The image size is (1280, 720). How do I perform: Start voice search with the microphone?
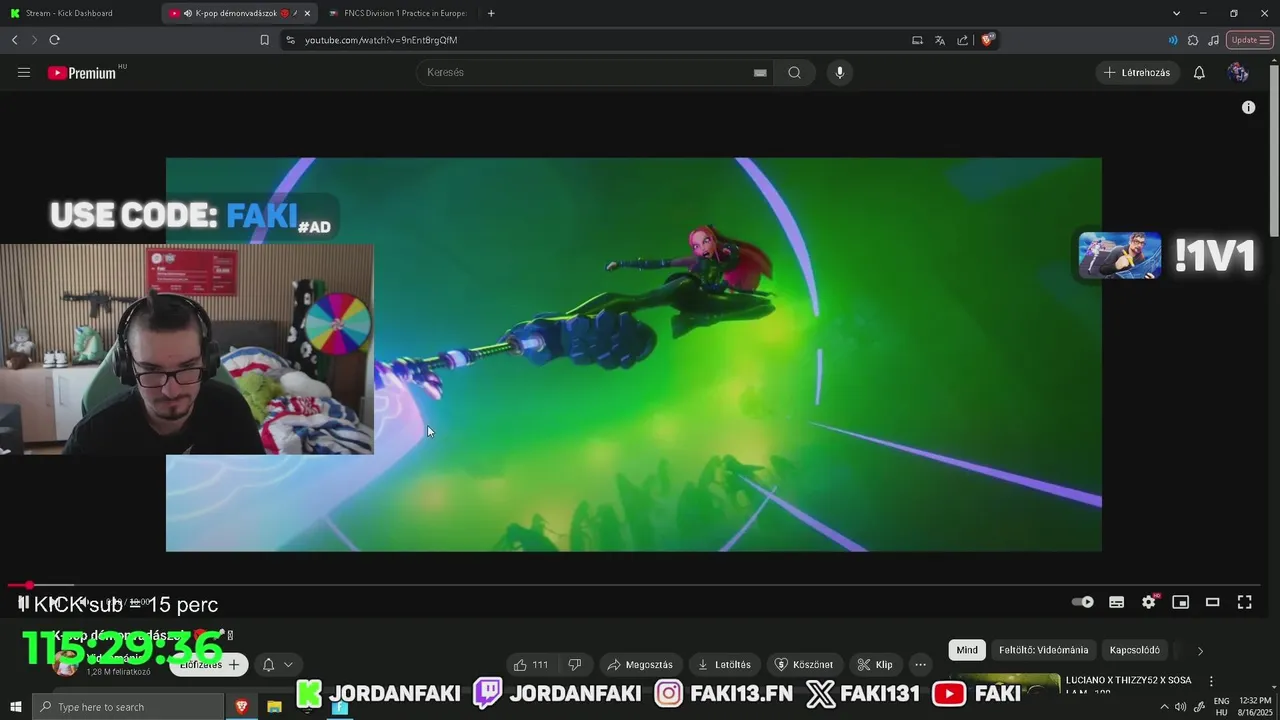click(840, 72)
